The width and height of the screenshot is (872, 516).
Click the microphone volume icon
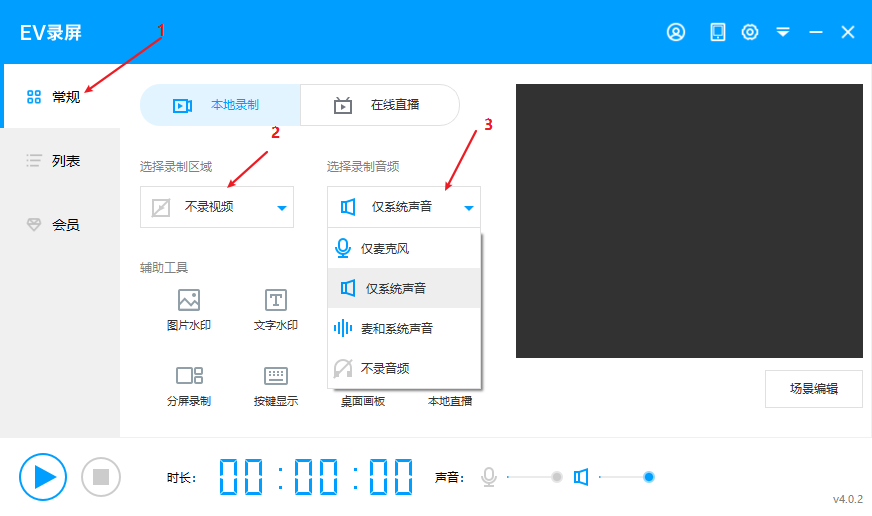click(x=489, y=477)
